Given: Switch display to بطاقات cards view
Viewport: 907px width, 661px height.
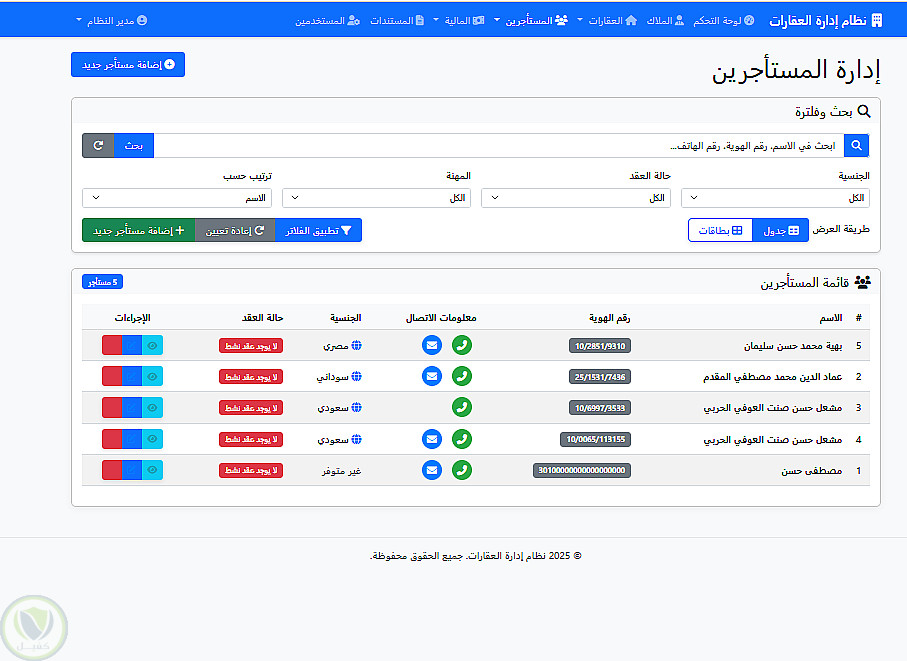Looking at the screenshot, I should pos(720,230).
